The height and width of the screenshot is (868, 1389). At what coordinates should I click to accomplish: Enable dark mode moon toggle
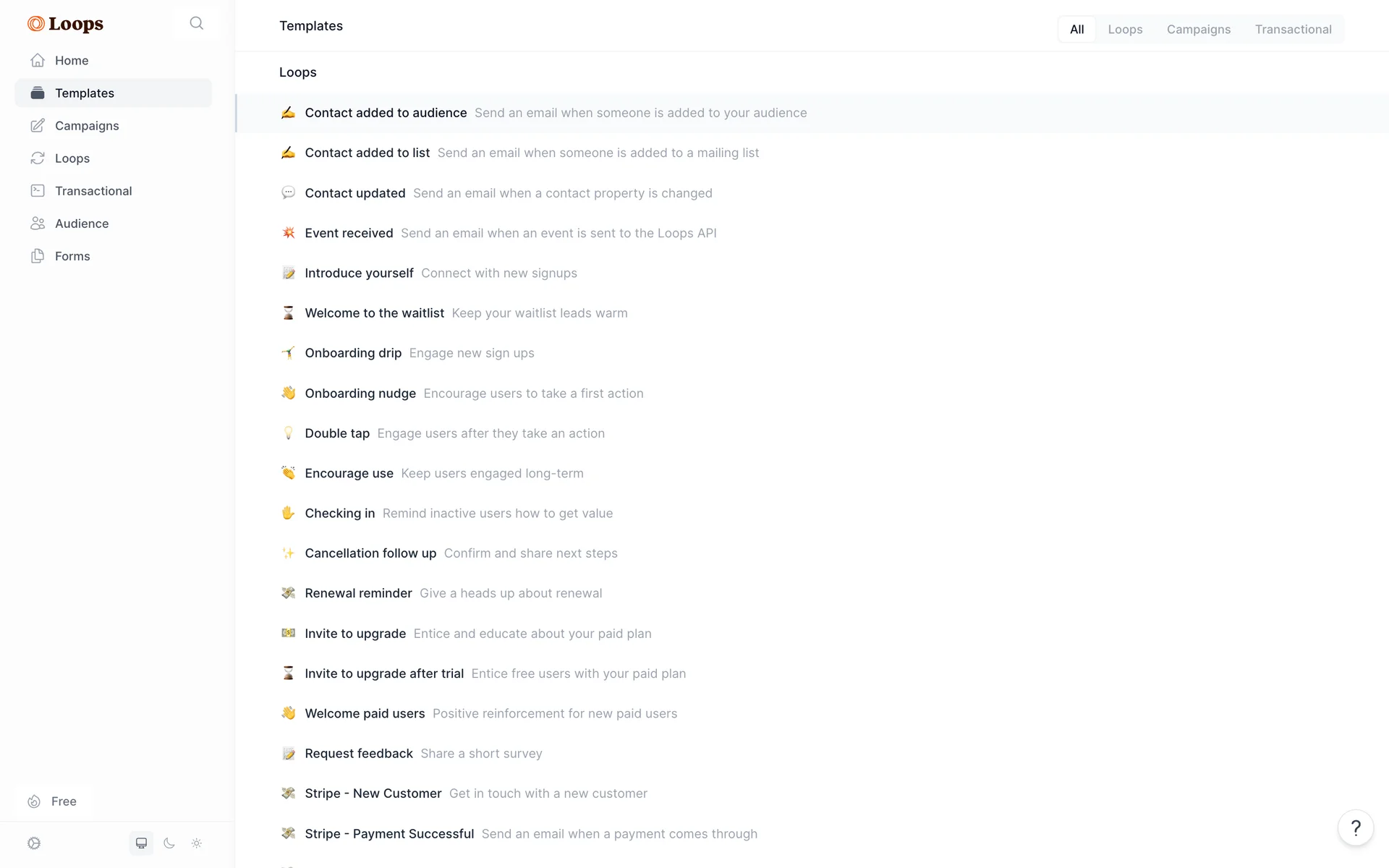[169, 843]
